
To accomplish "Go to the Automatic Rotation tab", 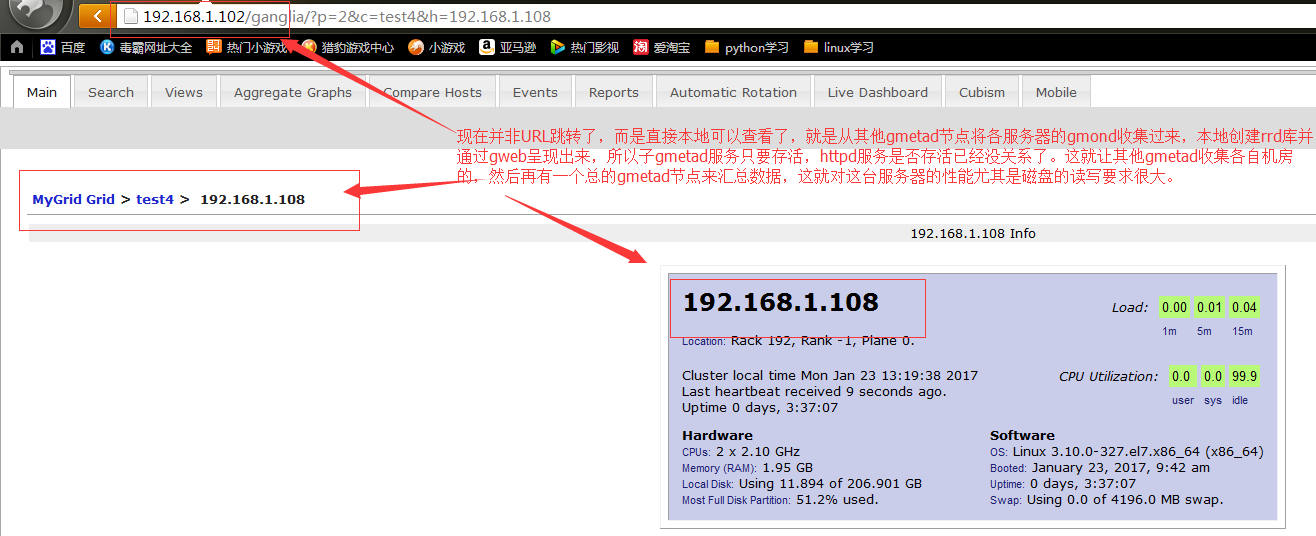I will [x=733, y=92].
